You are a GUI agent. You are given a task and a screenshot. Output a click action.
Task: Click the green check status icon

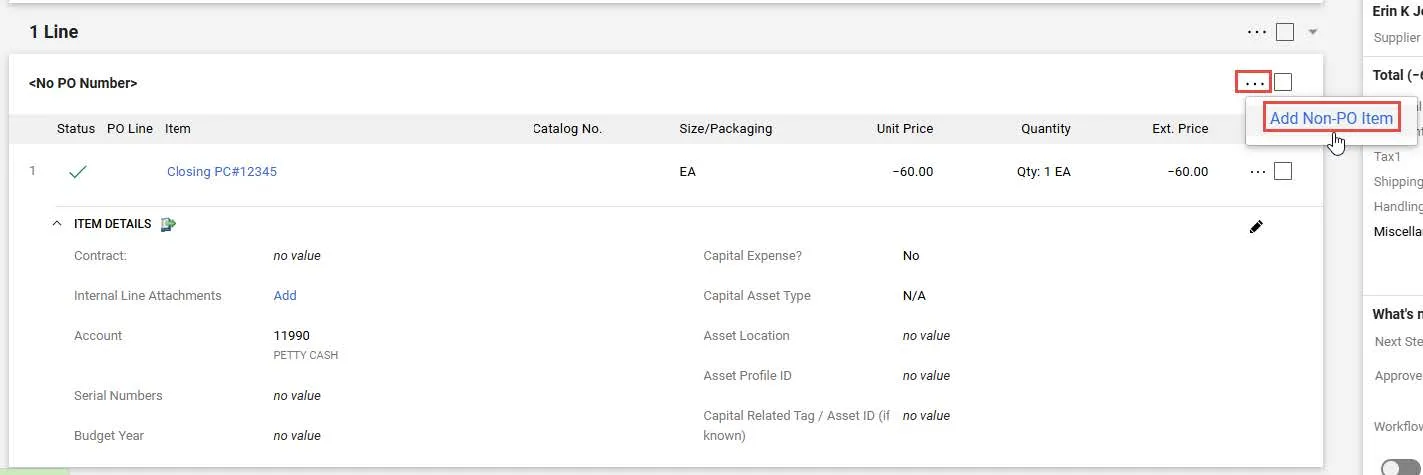(78, 172)
